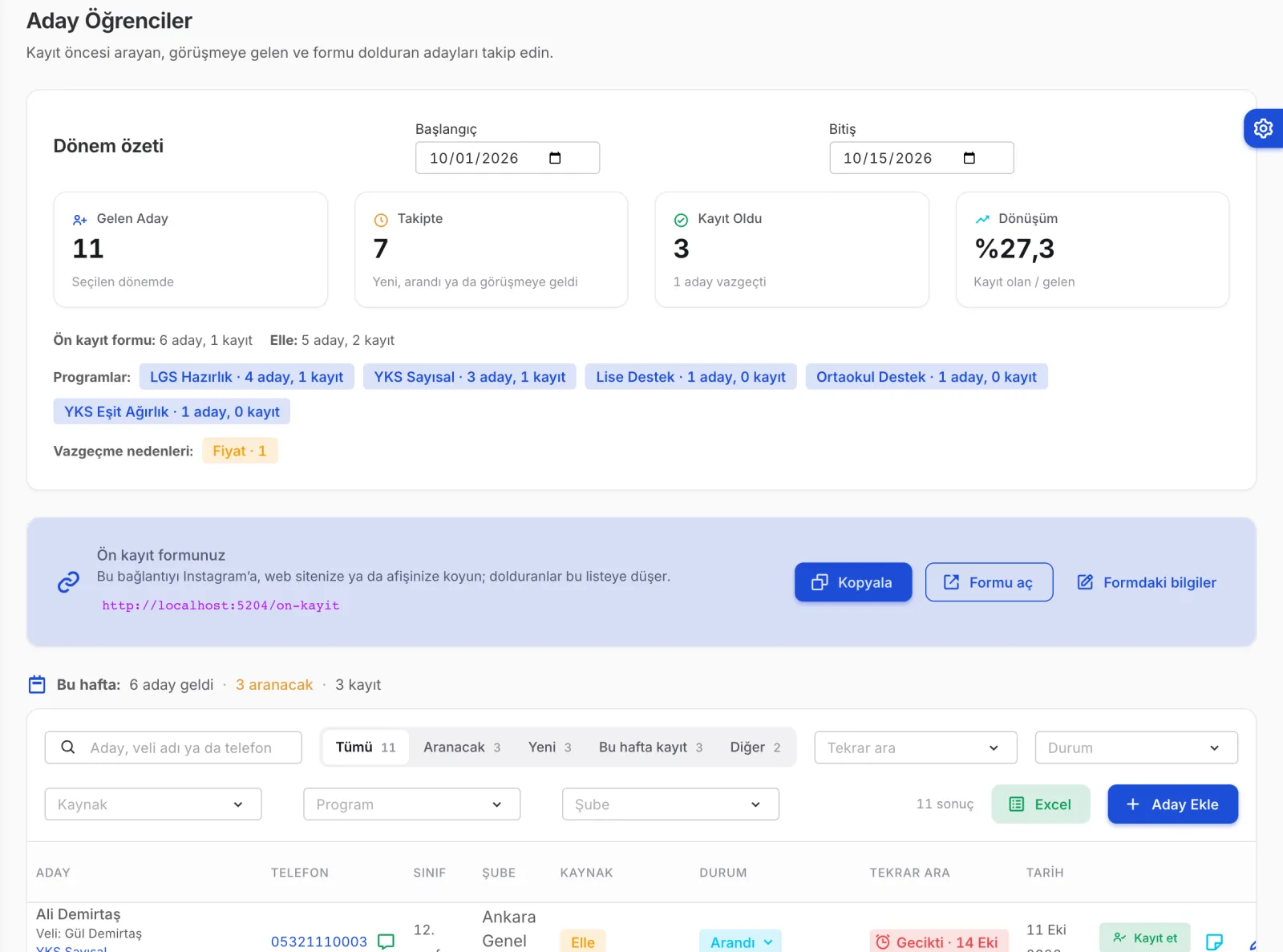Click the Aday Ekle button
The image size is (1283, 952).
coord(1172,804)
